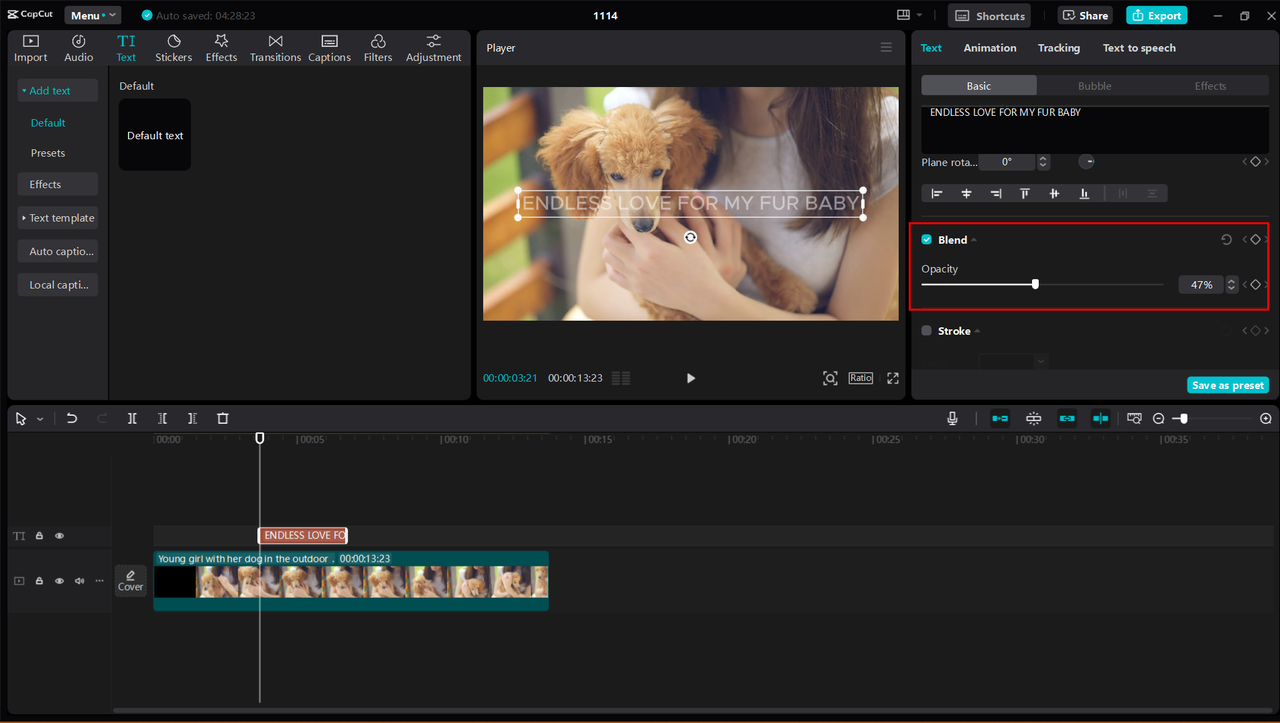Screen dimensions: 1280x723
Task: Open the full-screen scan preview icon
Action: [830, 378]
